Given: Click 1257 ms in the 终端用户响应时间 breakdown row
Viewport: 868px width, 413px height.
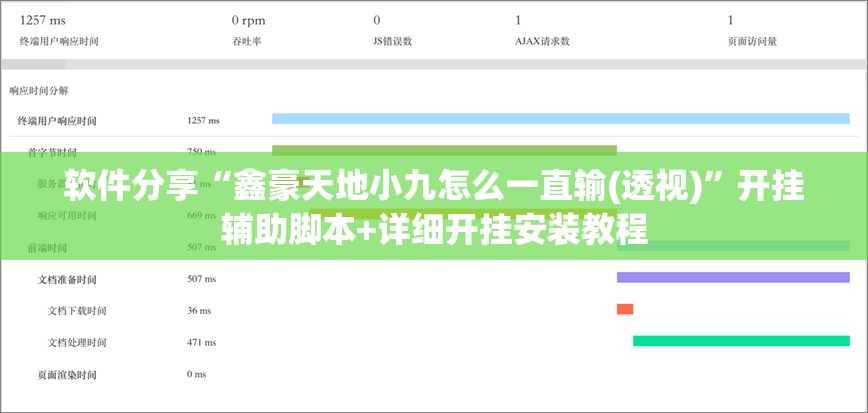Looking at the screenshot, I should point(203,120).
